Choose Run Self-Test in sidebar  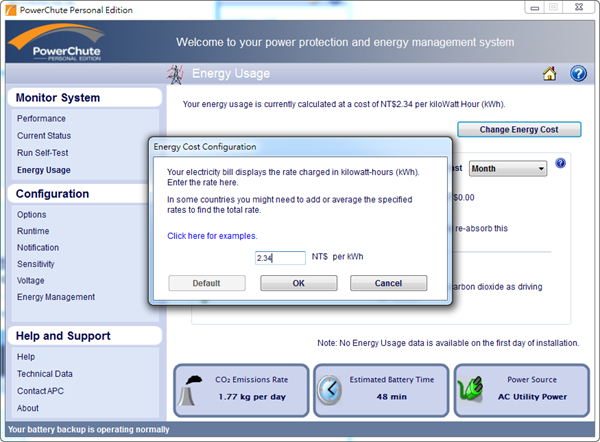(42, 153)
